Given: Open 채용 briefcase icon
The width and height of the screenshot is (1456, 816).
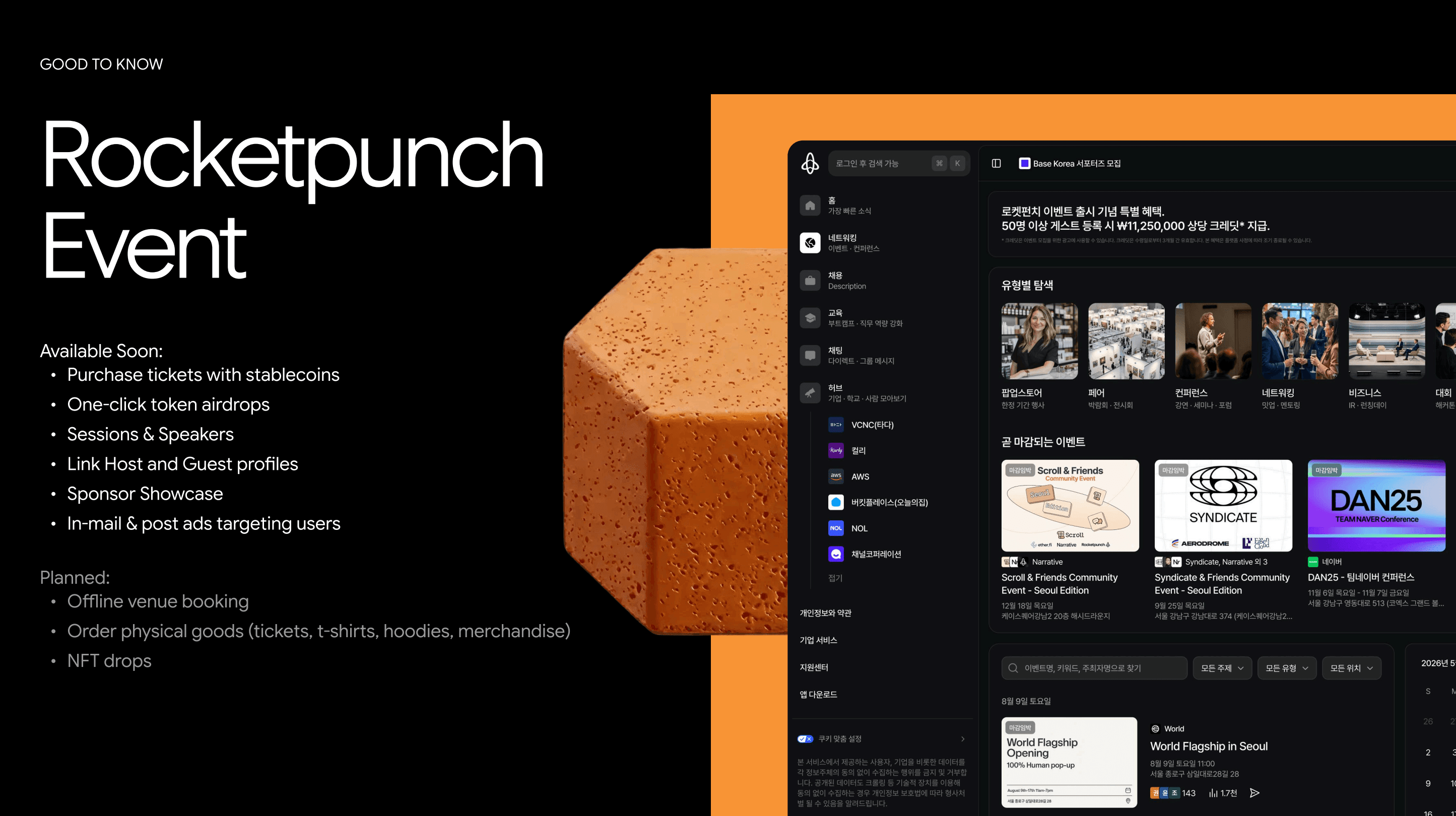Looking at the screenshot, I should click(x=810, y=280).
